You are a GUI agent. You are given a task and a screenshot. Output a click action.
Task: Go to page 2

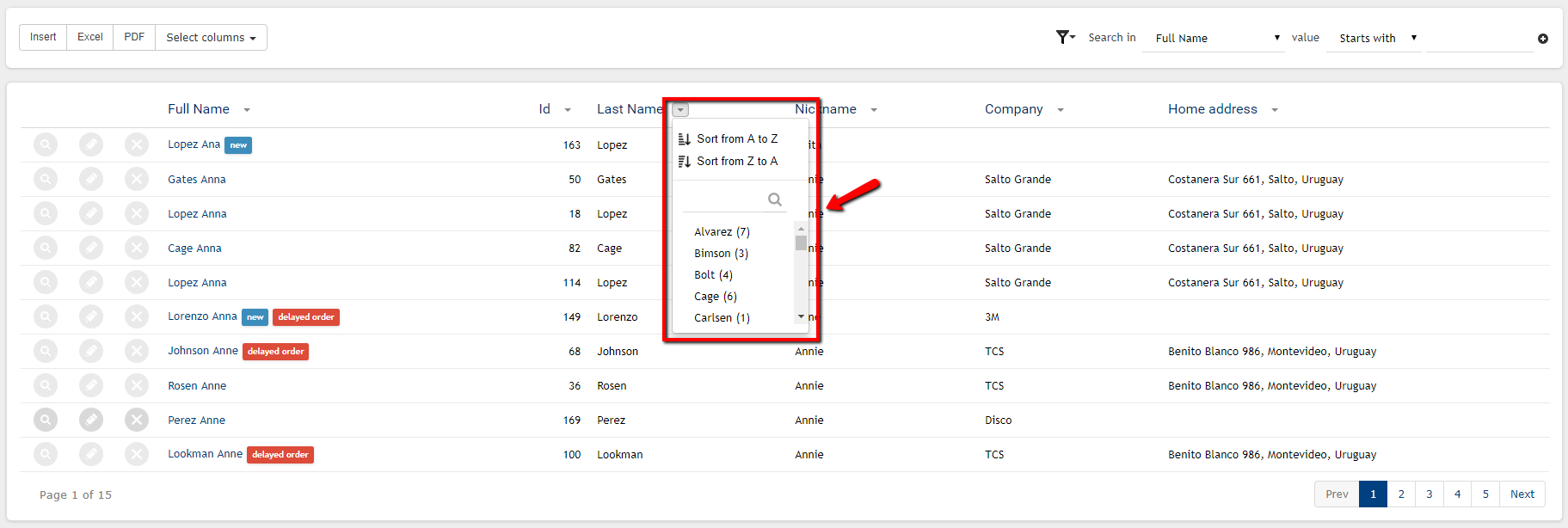[1401, 494]
